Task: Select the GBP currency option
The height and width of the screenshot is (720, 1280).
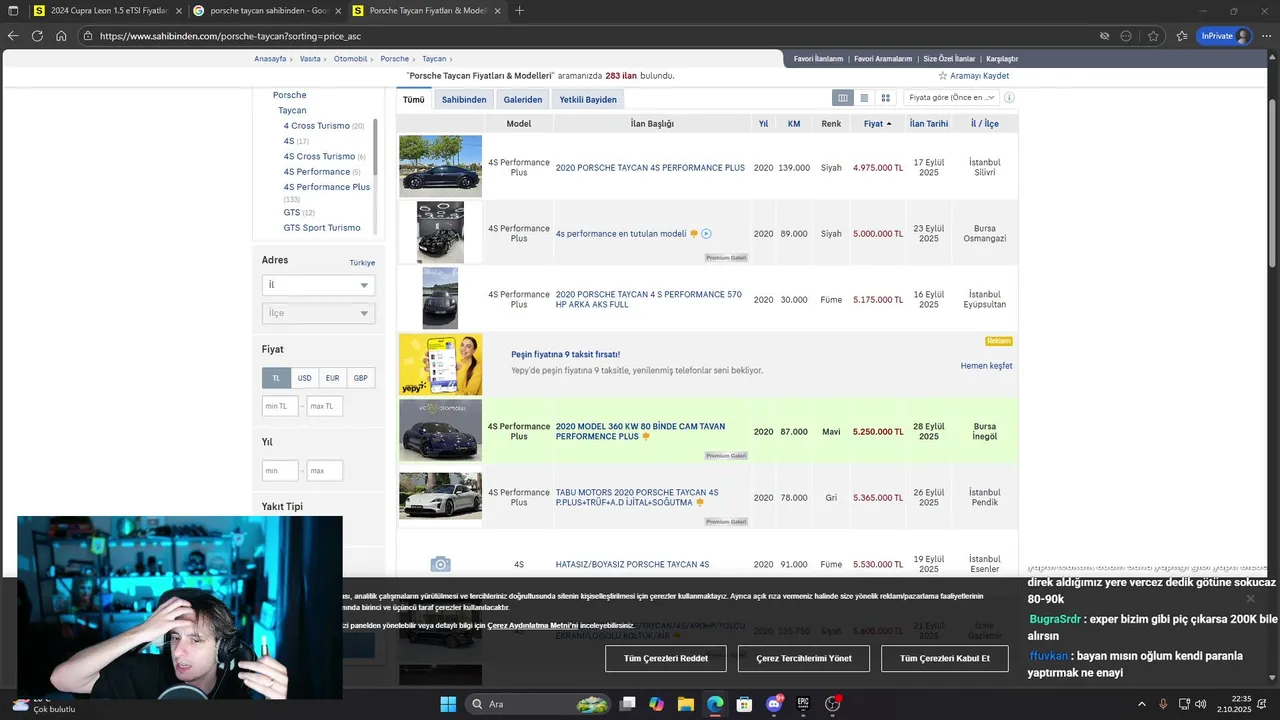Action: pyautogui.click(x=360, y=378)
